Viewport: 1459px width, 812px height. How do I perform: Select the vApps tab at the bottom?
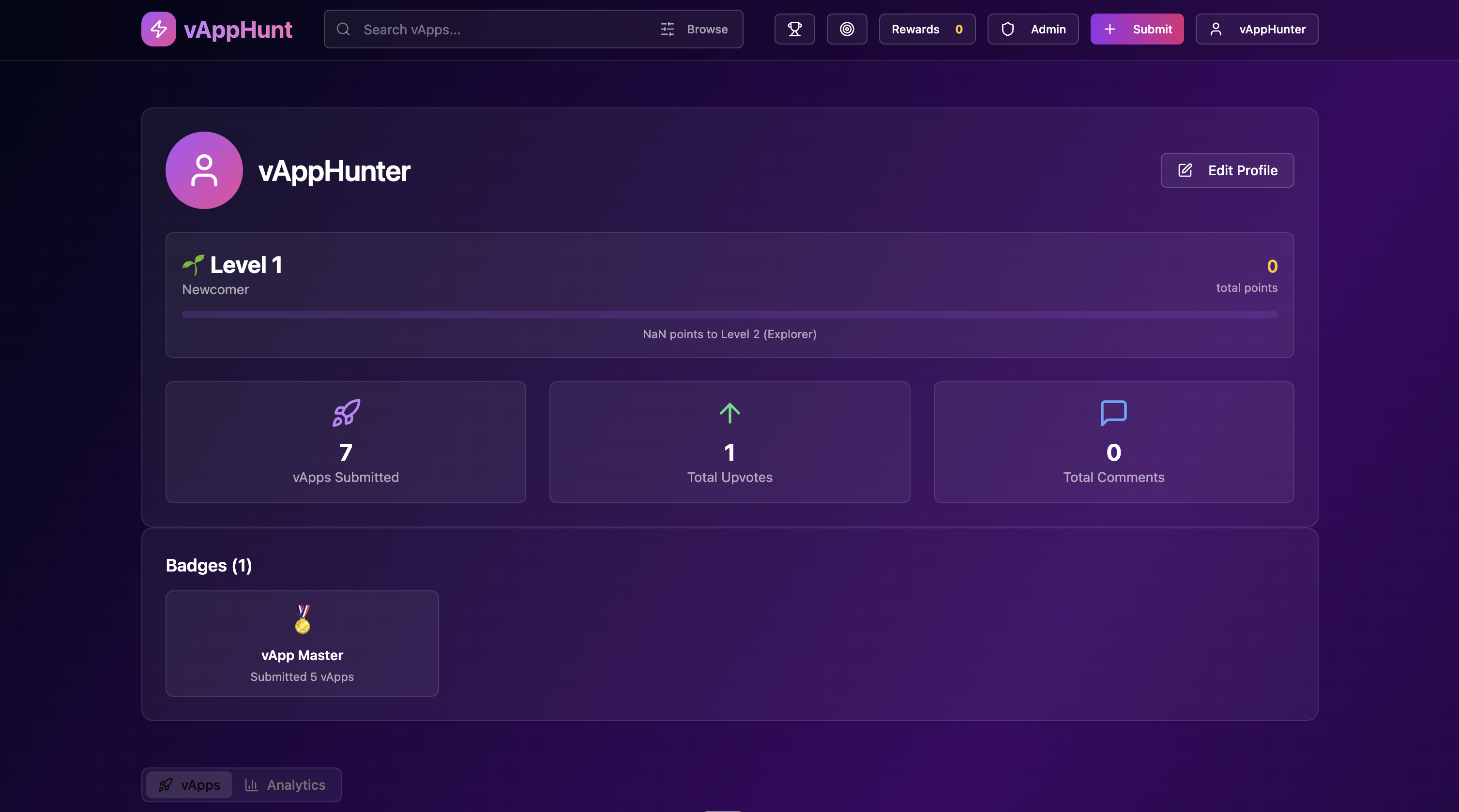[189, 785]
